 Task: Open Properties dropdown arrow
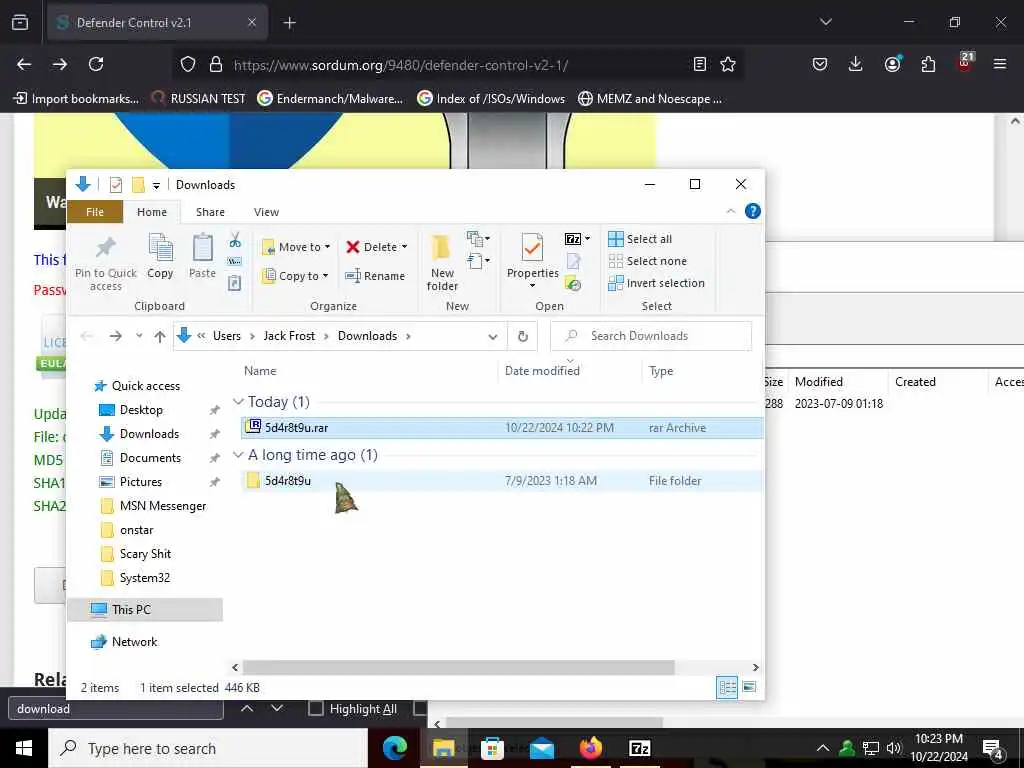(x=532, y=285)
